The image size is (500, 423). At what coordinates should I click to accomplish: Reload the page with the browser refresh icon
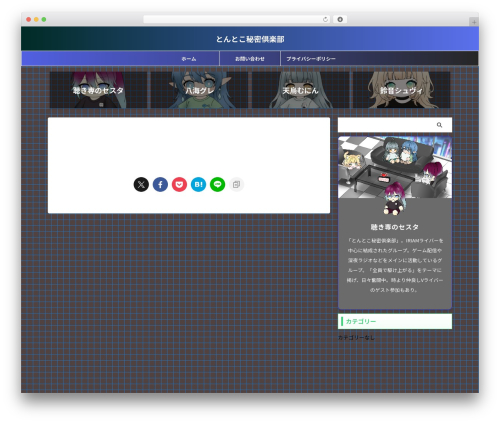pos(325,19)
